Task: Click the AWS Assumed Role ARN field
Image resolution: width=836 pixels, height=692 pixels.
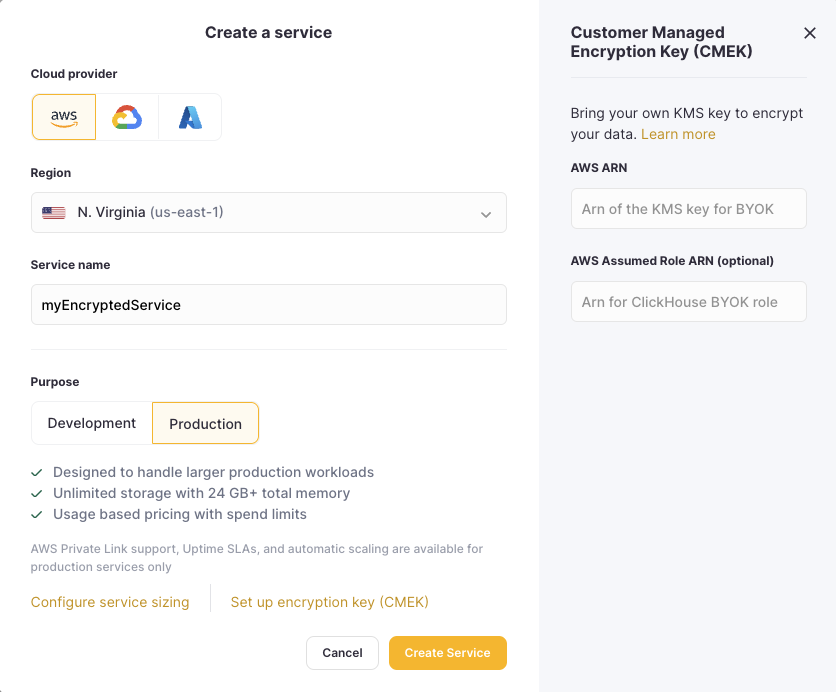Action: (688, 301)
